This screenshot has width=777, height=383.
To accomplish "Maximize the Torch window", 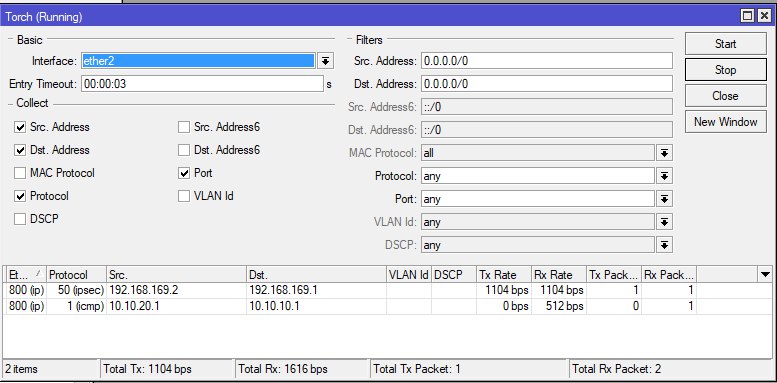I will (747, 16).
